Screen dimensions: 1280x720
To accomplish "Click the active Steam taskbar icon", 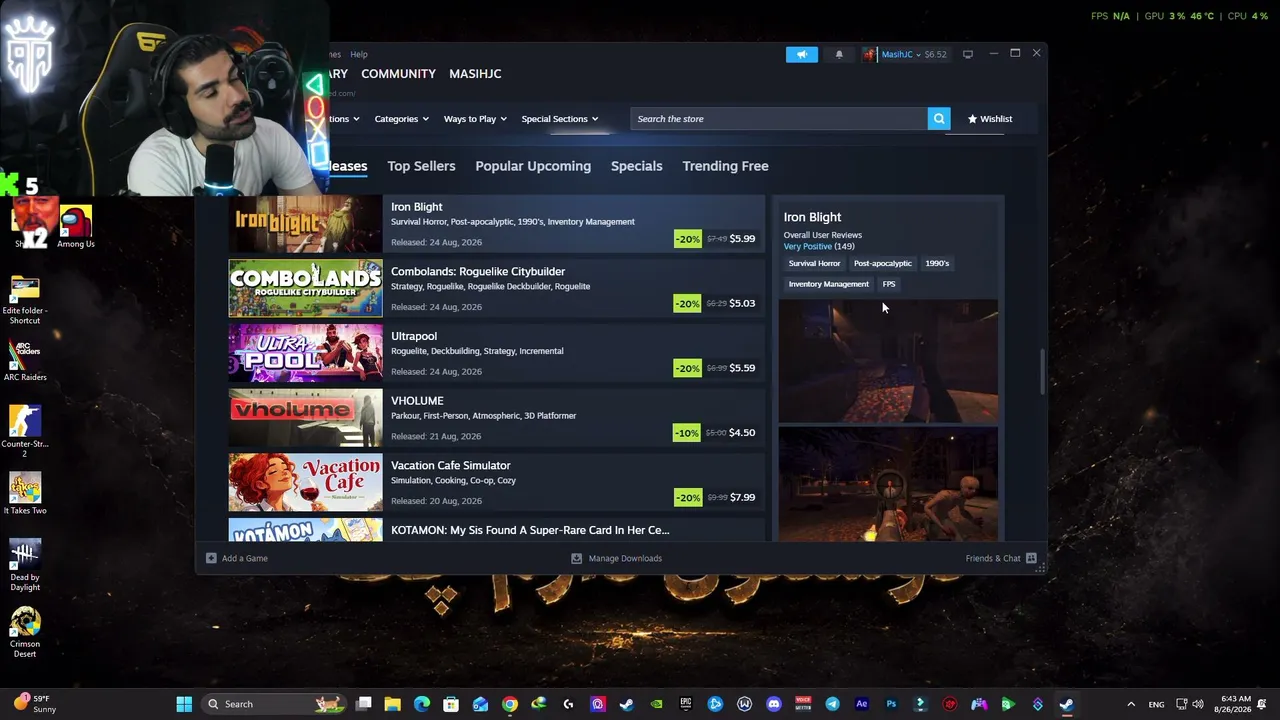I will [1066, 704].
